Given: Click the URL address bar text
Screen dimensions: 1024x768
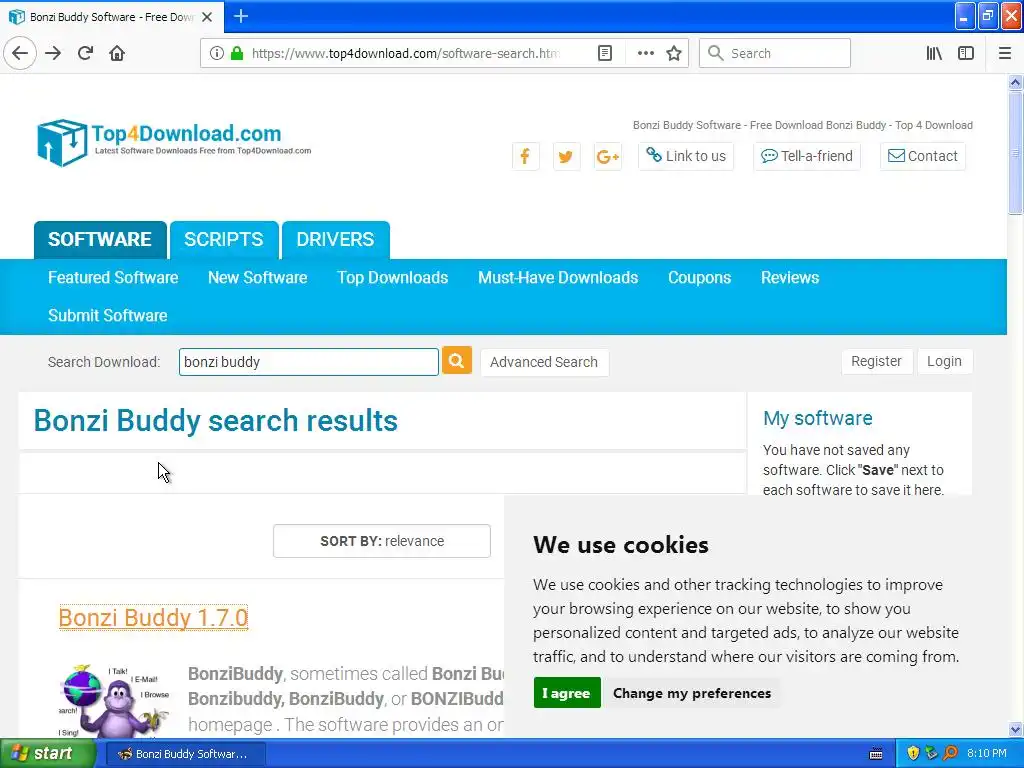Looking at the screenshot, I should 405,53.
